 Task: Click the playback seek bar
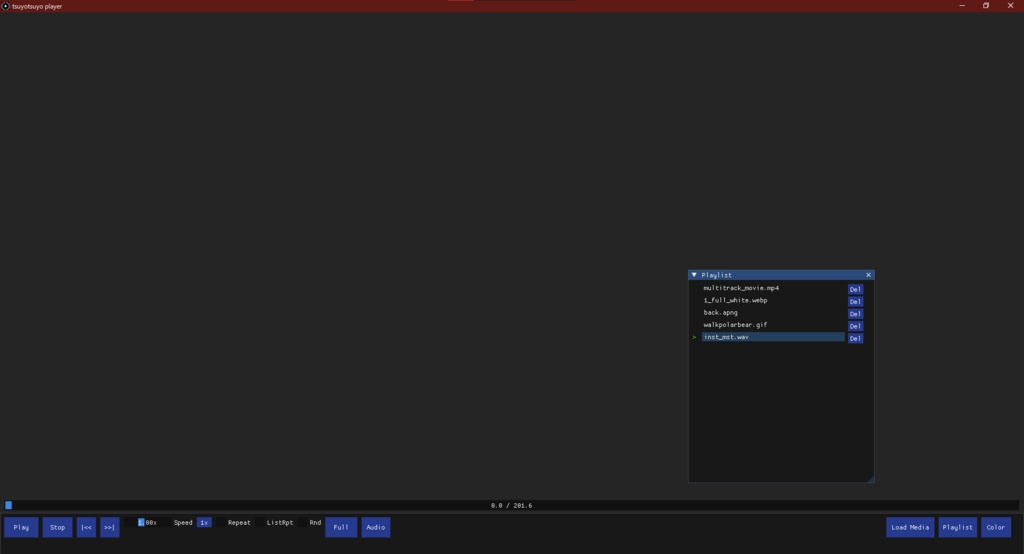[511, 505]
